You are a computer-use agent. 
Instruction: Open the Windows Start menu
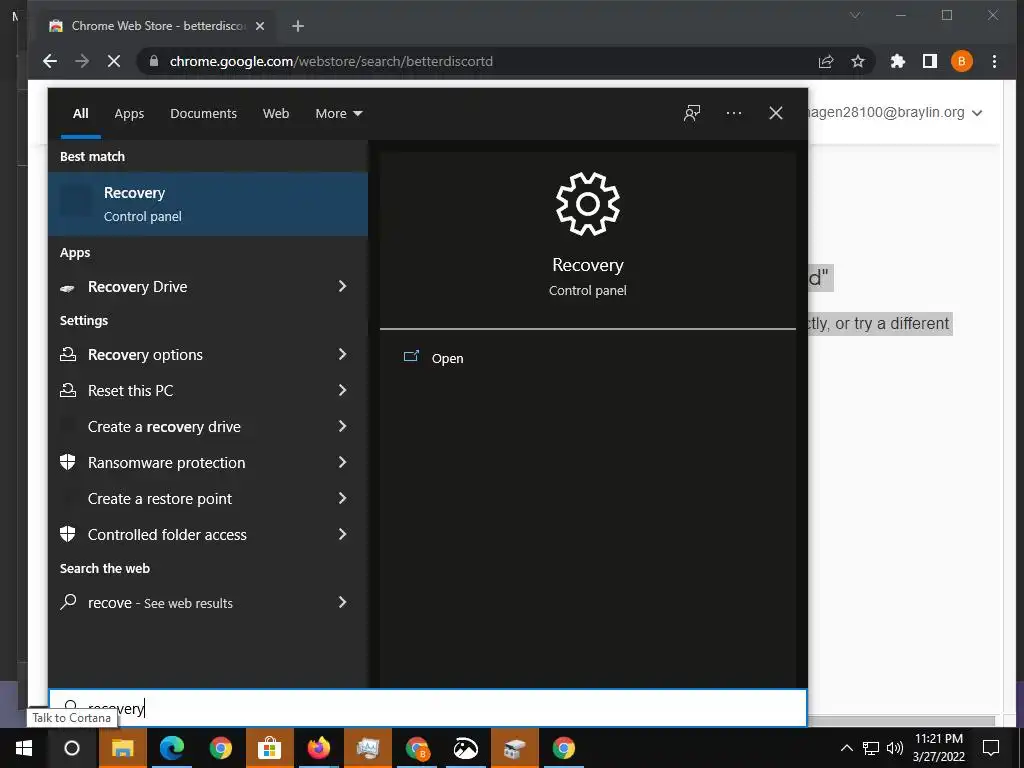coord(24,748)
